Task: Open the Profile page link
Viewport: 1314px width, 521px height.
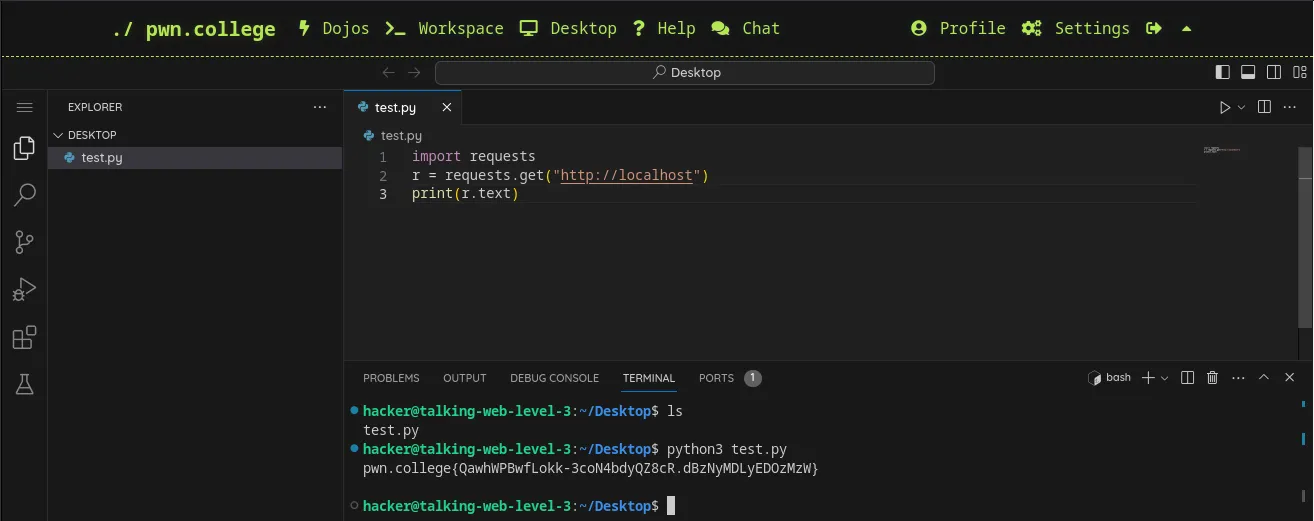Action: [958, 28]
